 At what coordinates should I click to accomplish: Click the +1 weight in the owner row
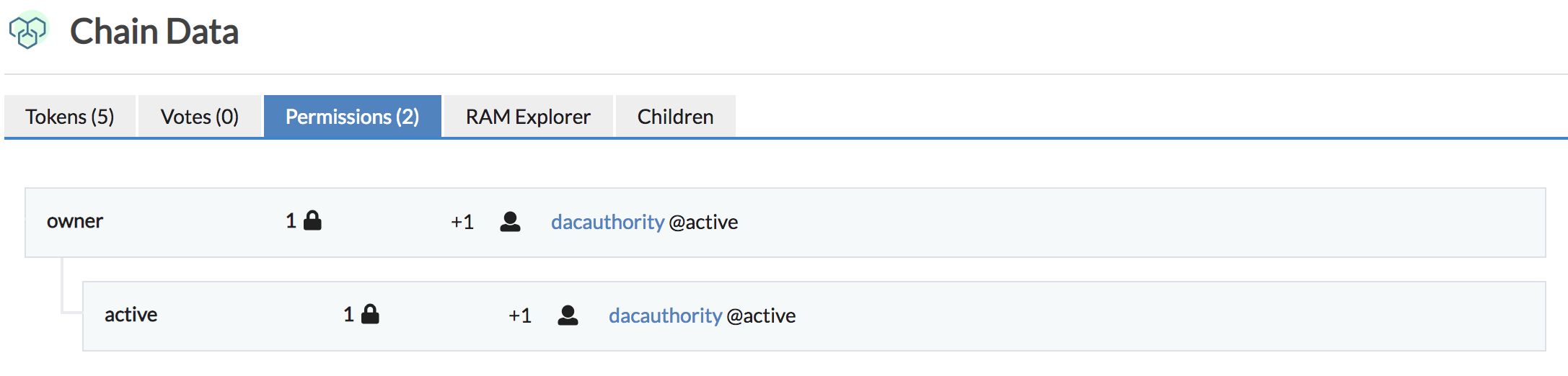[462, 222]
